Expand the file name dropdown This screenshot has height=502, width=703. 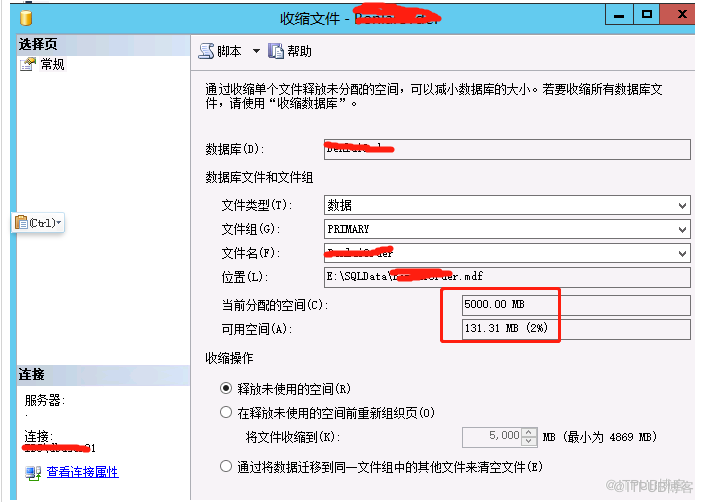click(682, 254)
